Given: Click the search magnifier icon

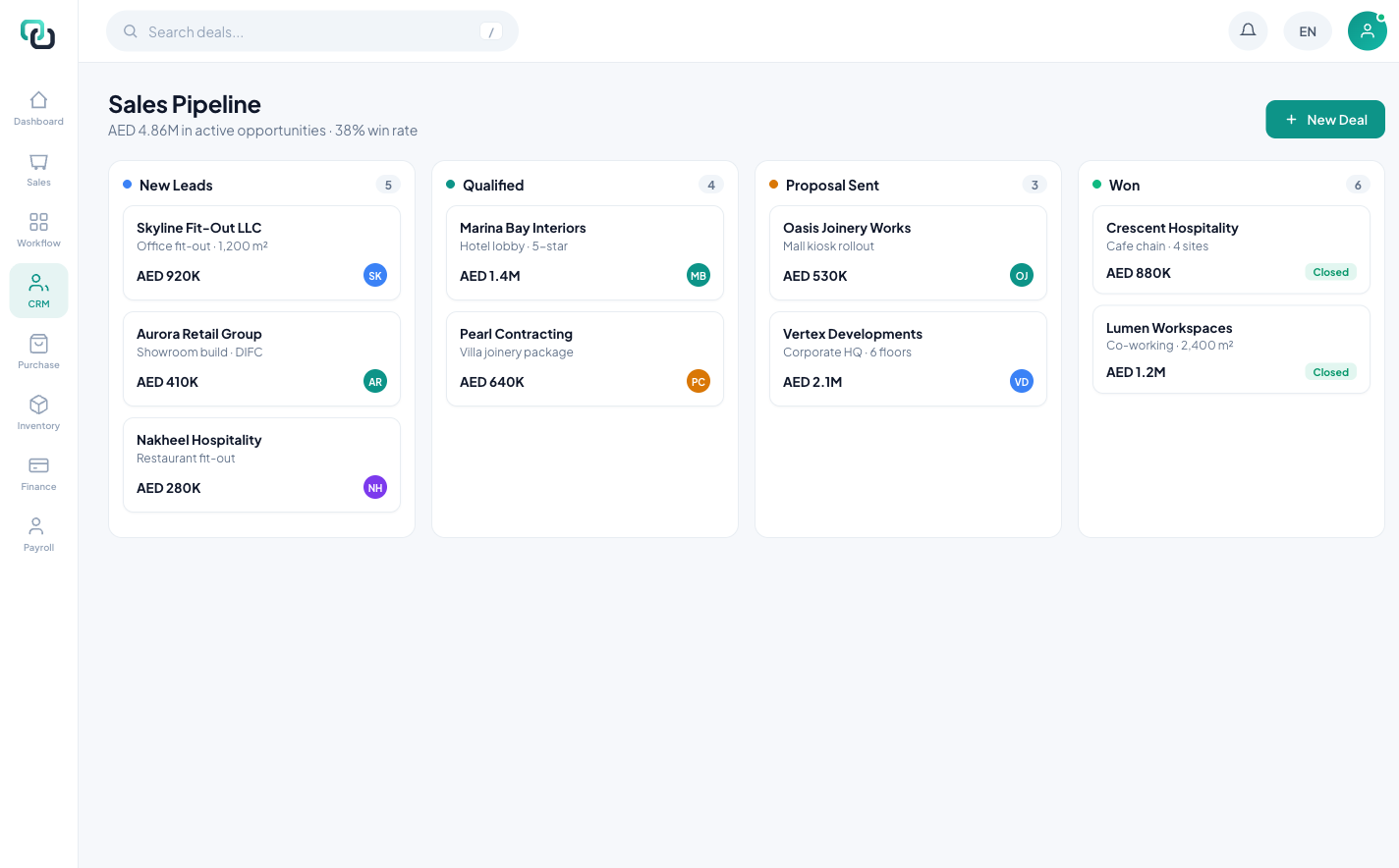Looking at the screenshot, I should [x=130, y=31].
